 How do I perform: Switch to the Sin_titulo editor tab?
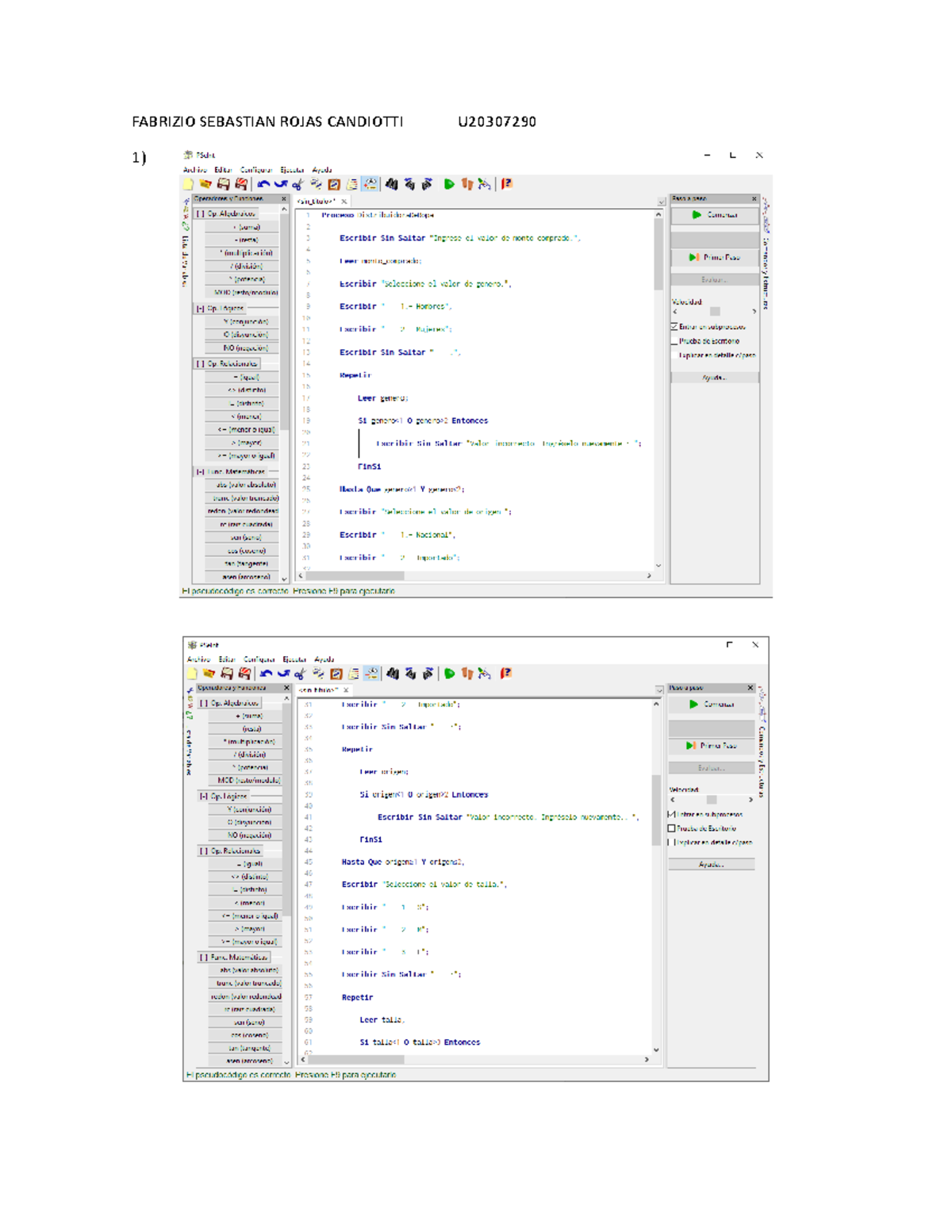pos(316,201)
